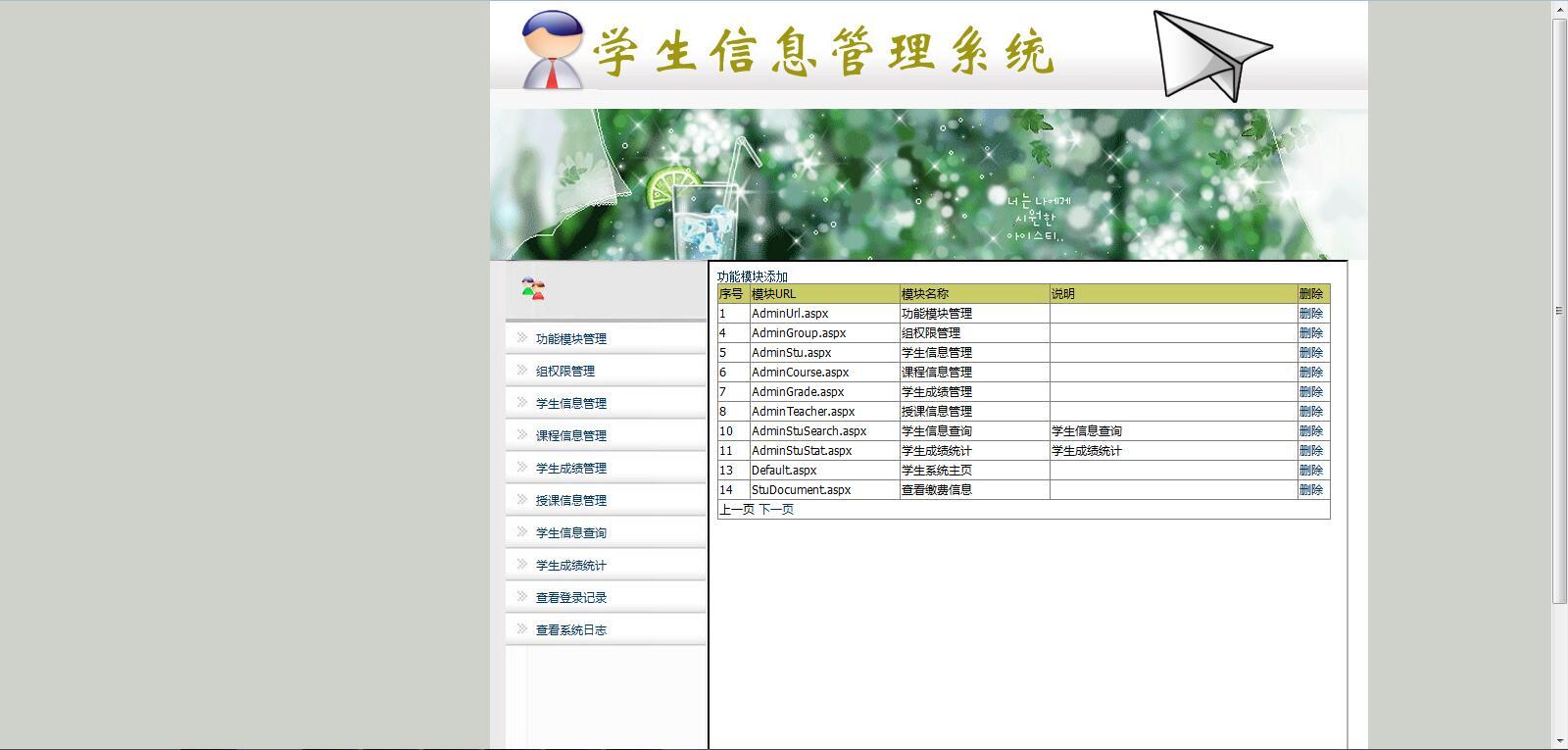1568x750 pixels.
Task: Open 查看系统日志 in sidebar menu
Action: click(x=571, y=630)
